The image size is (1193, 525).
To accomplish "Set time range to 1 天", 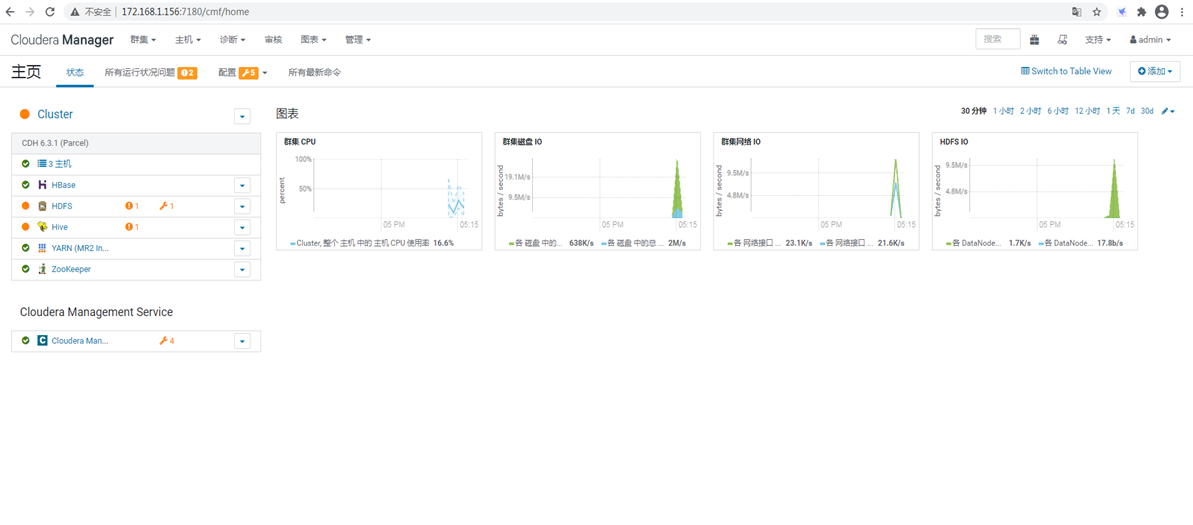I will click(1113, 111).
